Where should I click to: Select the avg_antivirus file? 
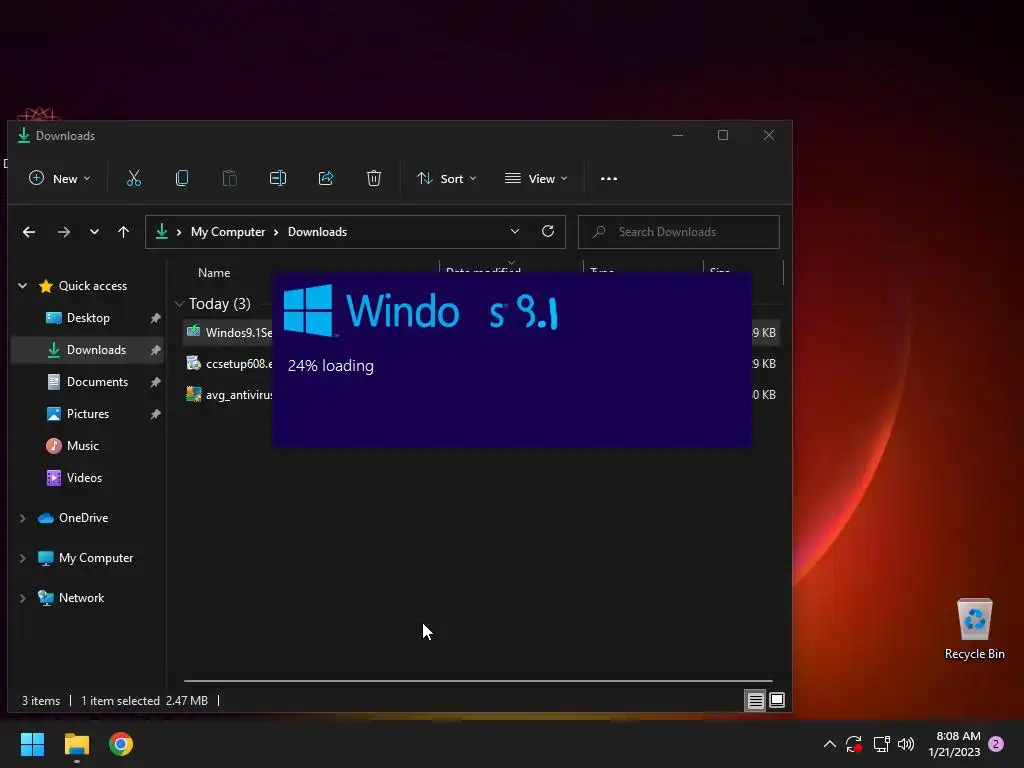[239, 394]
